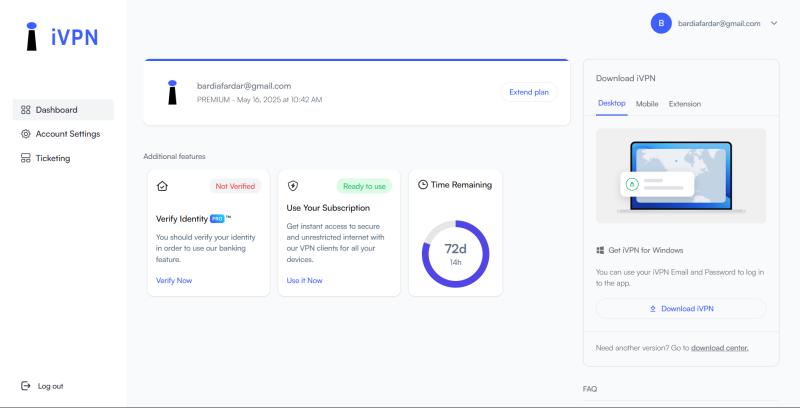This screenshot has width=800, height=408.
Task: Click the FAQ heading
Action: pyautogui.click(x=590, y=389)
